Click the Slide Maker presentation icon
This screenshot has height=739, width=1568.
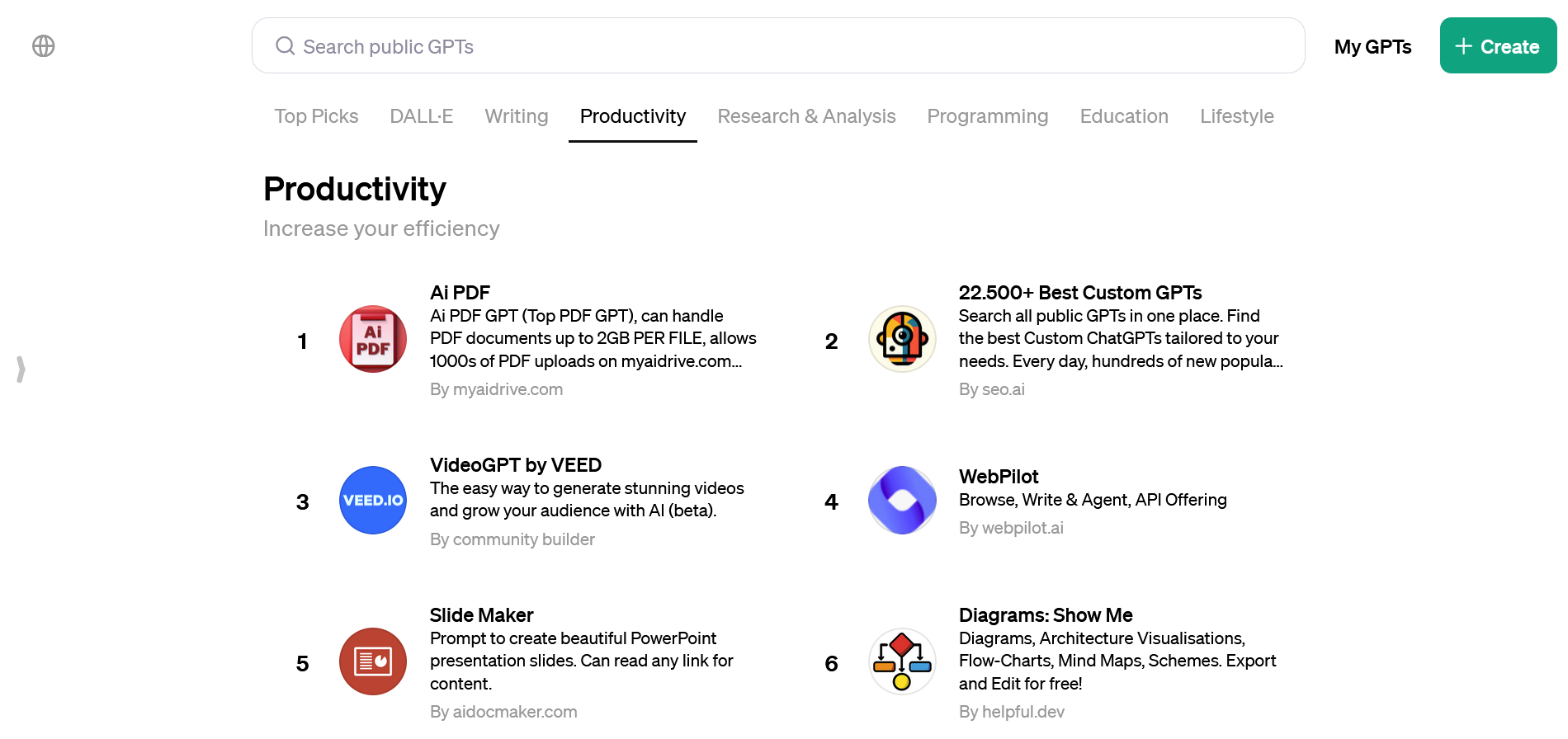tap(373, 661)
